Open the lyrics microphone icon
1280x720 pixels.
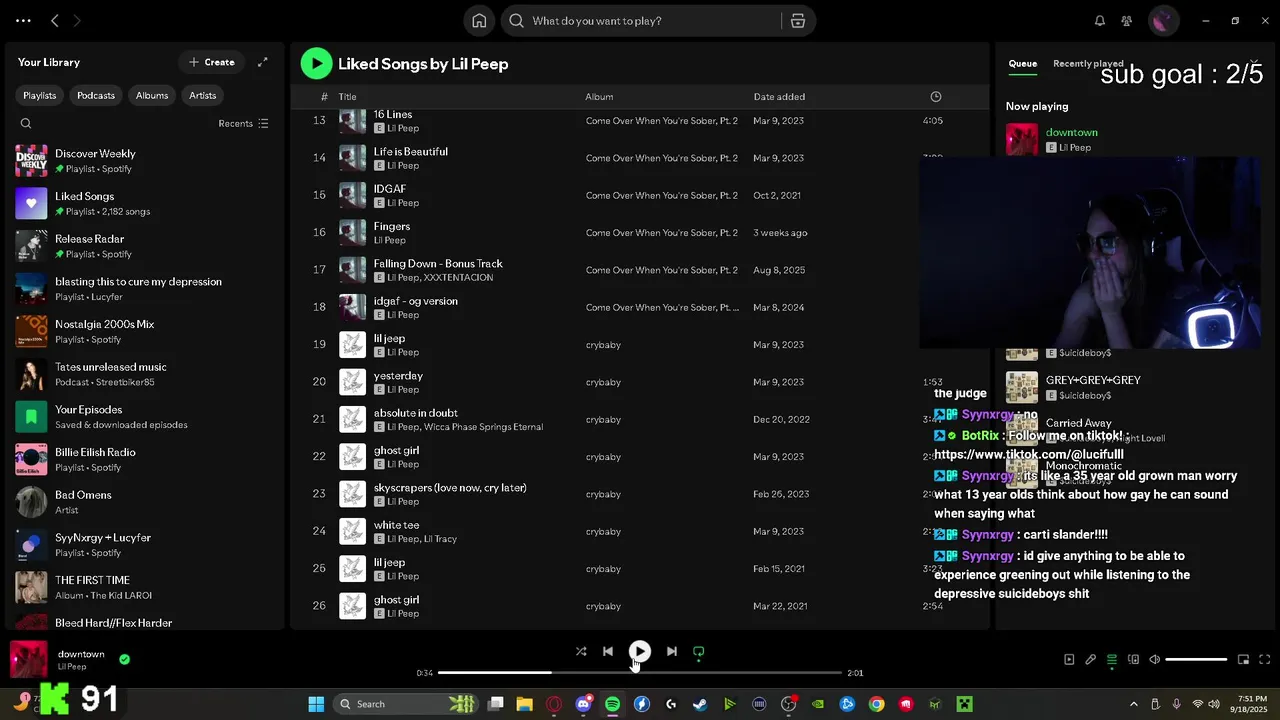pos(1090,659)
